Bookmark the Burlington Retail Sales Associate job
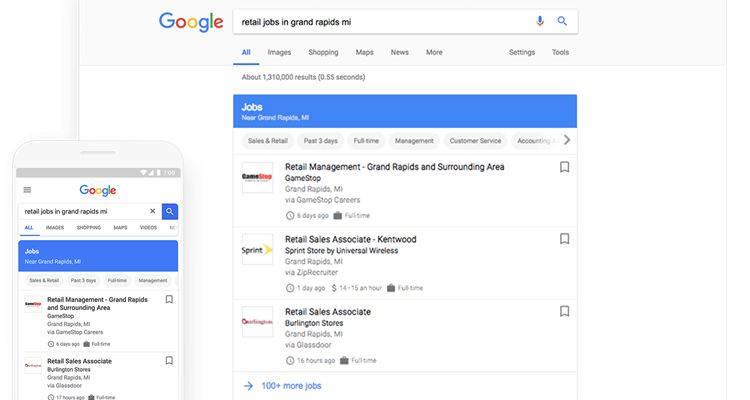 pos(564,311)
